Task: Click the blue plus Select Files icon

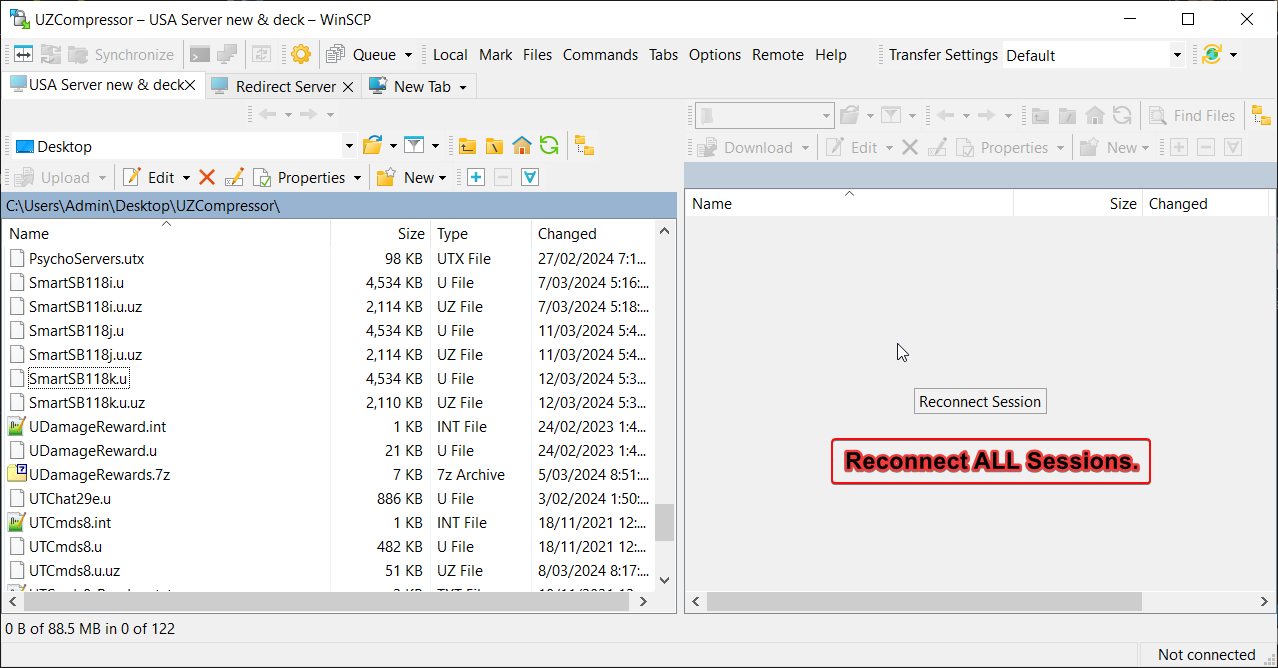Action: tap(476, 178)
